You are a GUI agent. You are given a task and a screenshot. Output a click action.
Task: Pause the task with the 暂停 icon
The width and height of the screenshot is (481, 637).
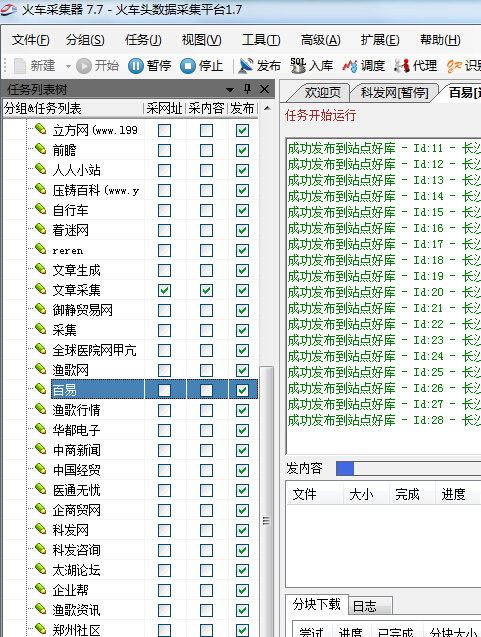click(136, 66)
